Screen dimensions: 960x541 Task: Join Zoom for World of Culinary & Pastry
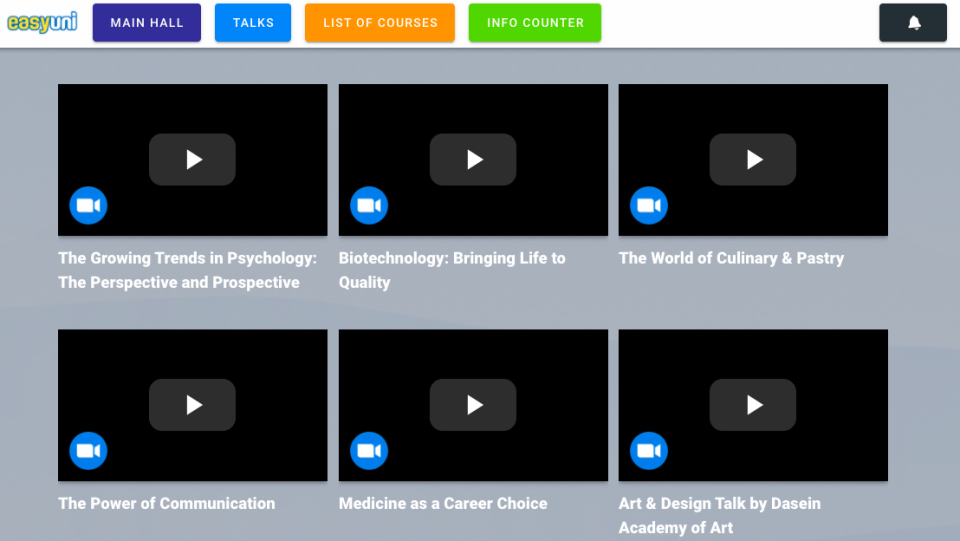649,206
